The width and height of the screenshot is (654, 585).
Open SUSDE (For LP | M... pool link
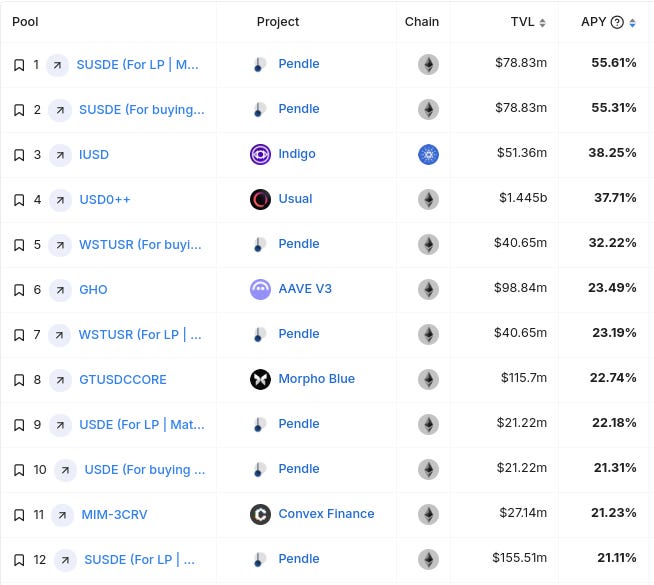click(x=138, y=65)
